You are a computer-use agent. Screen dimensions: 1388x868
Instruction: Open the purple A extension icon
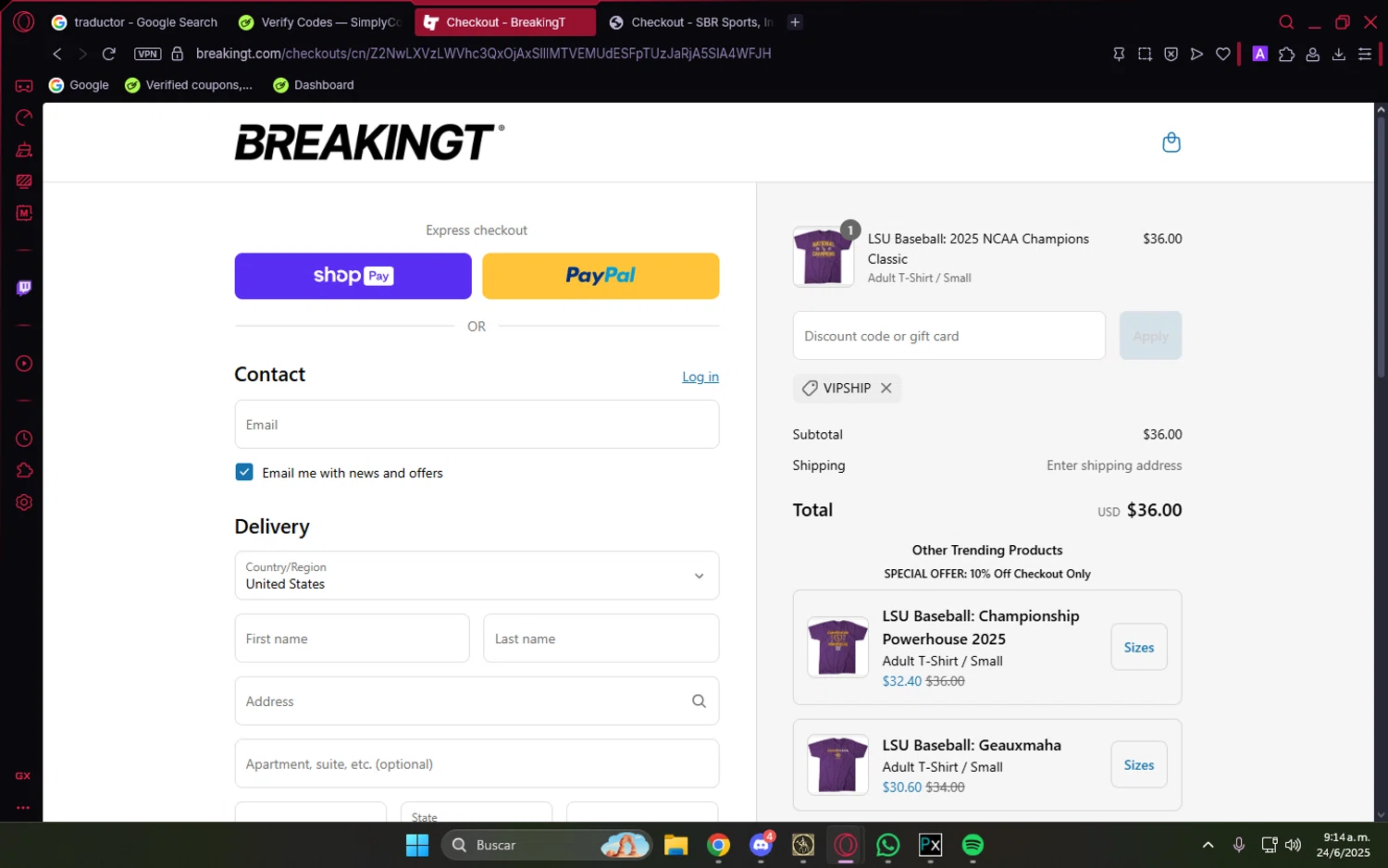(1259, 55)
